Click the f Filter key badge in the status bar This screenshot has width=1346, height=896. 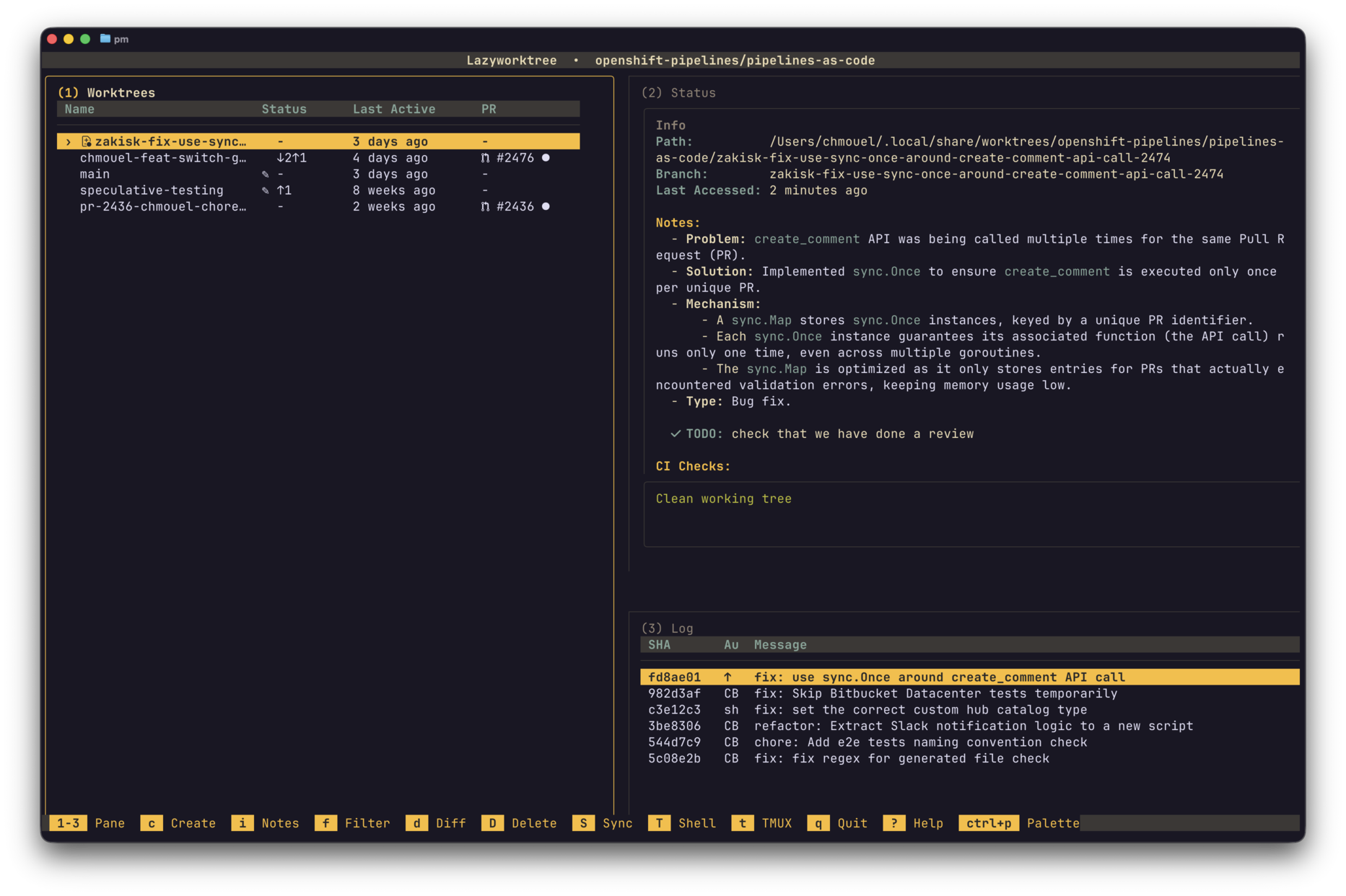point(326,822)
